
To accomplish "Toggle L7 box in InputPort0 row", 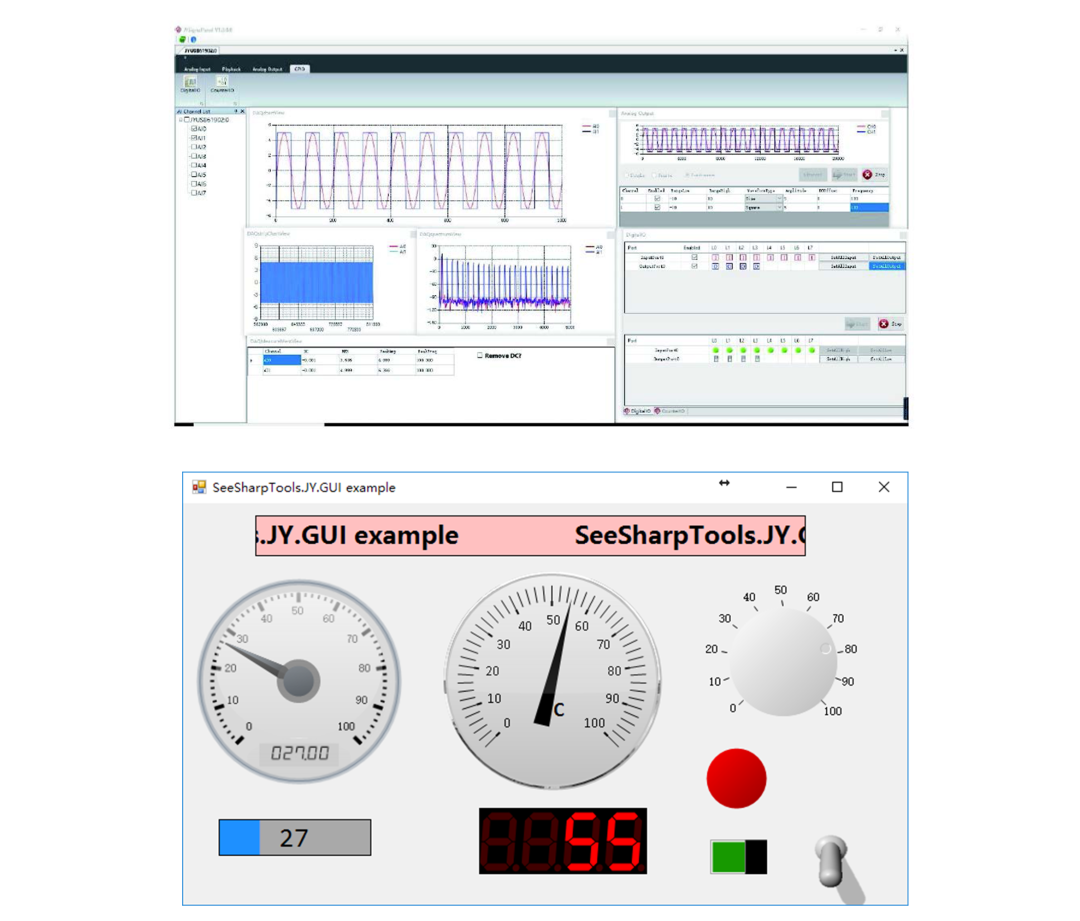I will point(811,258).
